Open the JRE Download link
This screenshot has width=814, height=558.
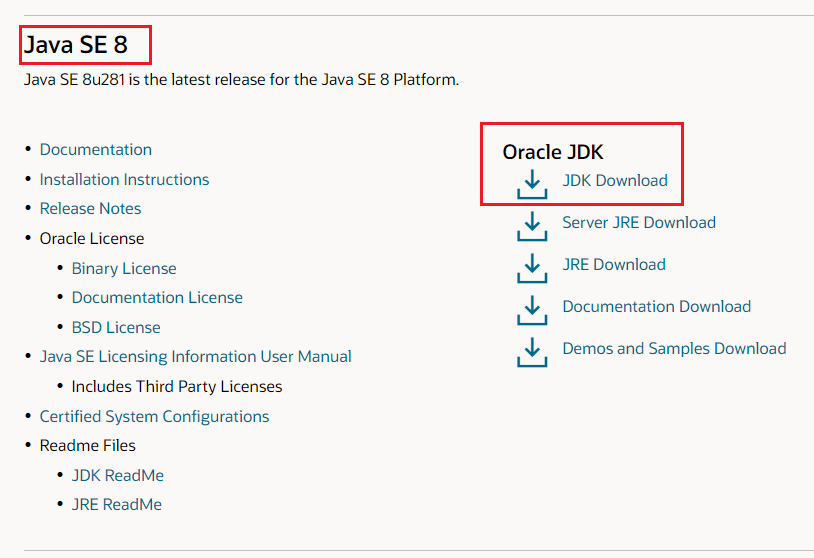pyautogui.click(x=614, y=265)
